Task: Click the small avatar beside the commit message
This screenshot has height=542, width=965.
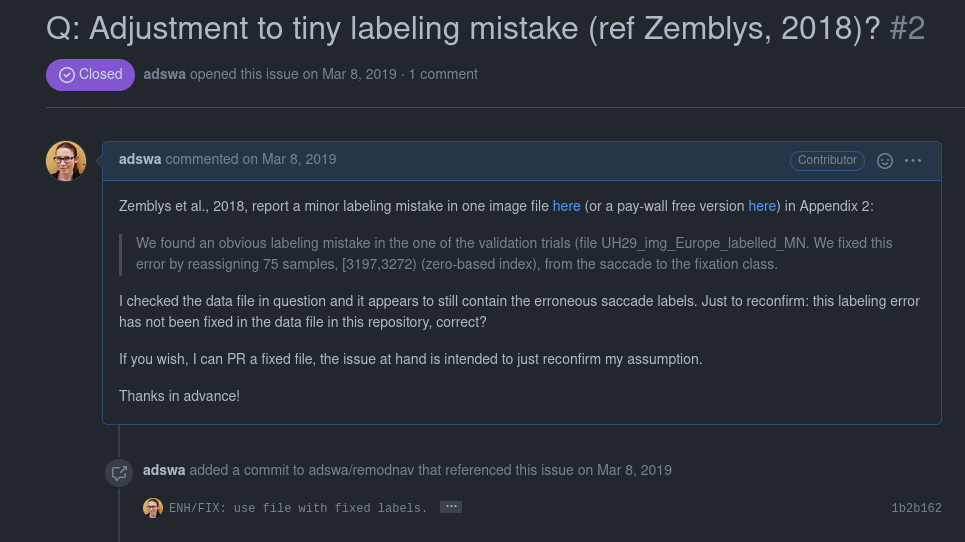Action: 153,508
